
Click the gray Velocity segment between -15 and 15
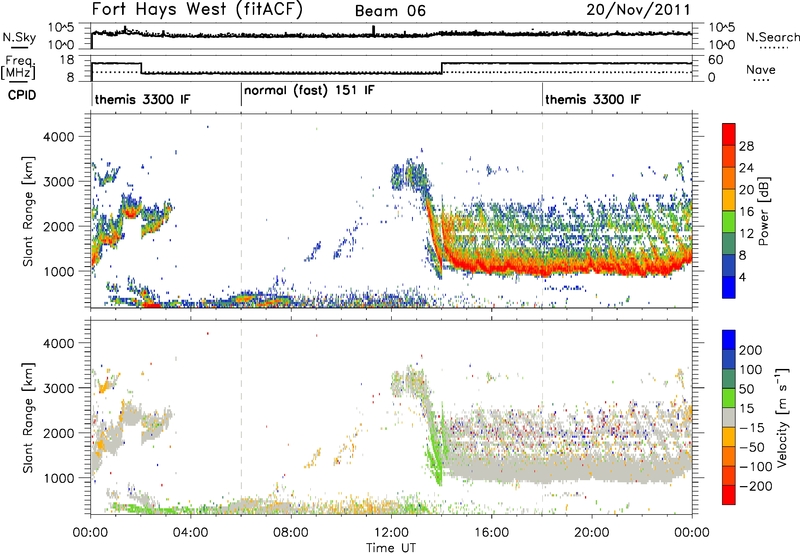[x=729, y=417]
